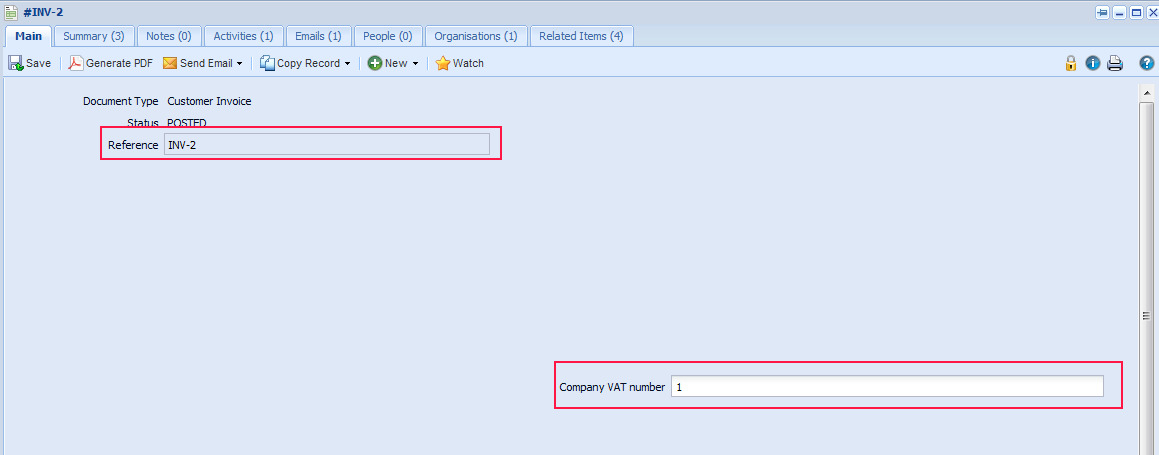Image resolution: width=1159 pixels, height=455 pixels.
Task: Open the Organisations (1) tab
Action: [x=476, y=35]
